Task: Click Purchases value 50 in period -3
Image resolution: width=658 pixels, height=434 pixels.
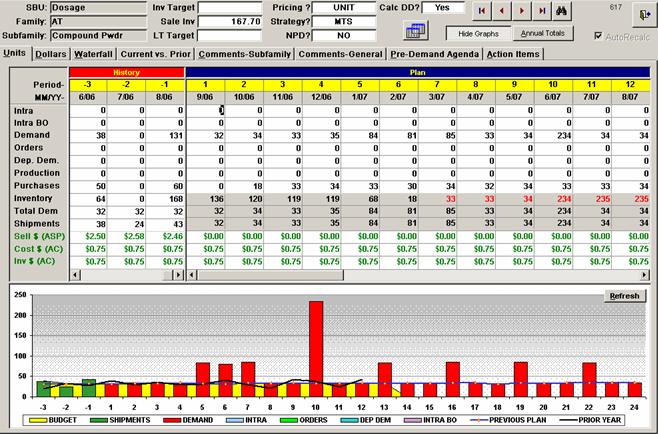Action: (88, 186)
